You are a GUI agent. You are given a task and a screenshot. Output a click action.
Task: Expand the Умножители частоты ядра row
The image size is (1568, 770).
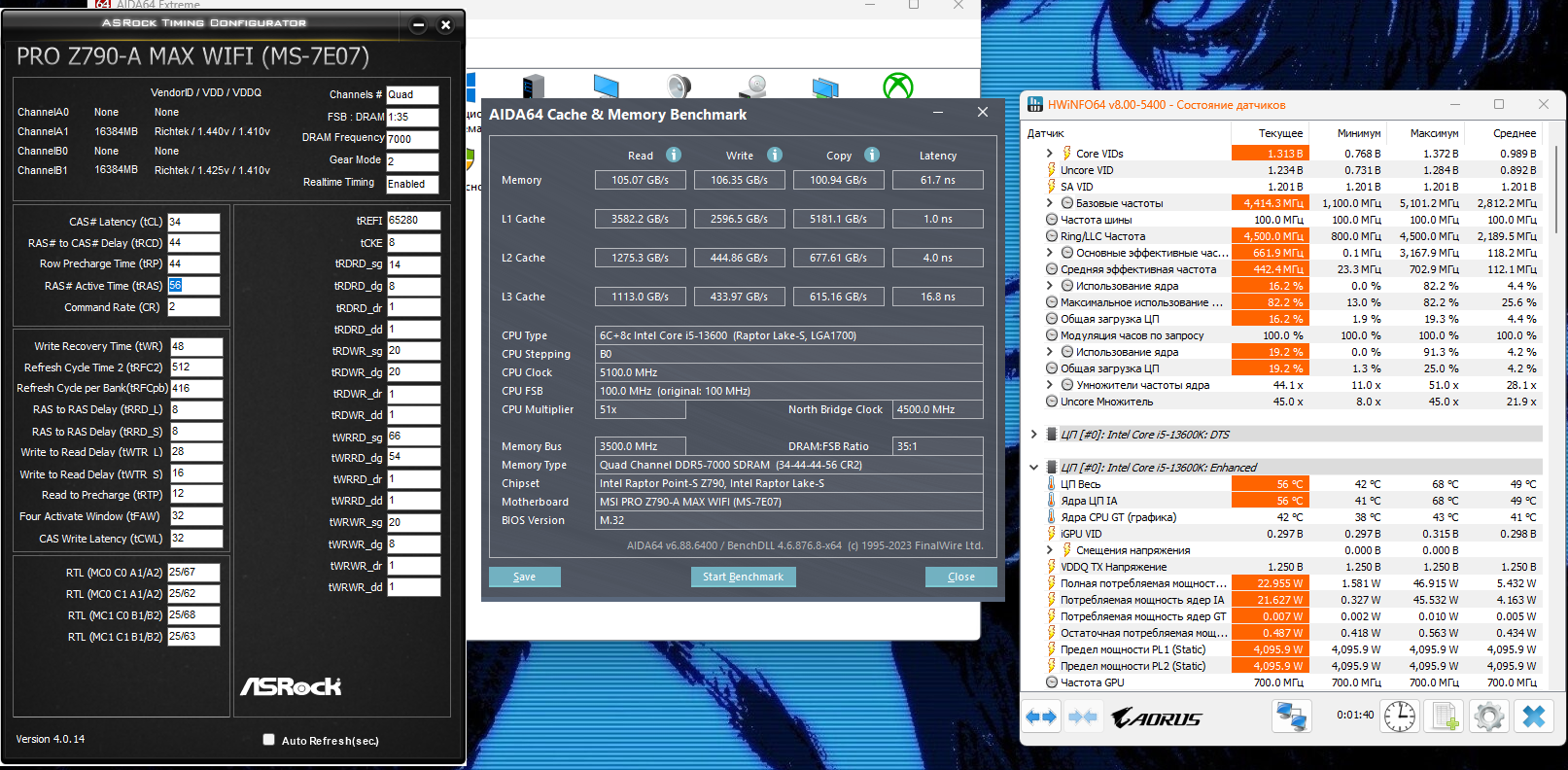[x=1050, y=385]
